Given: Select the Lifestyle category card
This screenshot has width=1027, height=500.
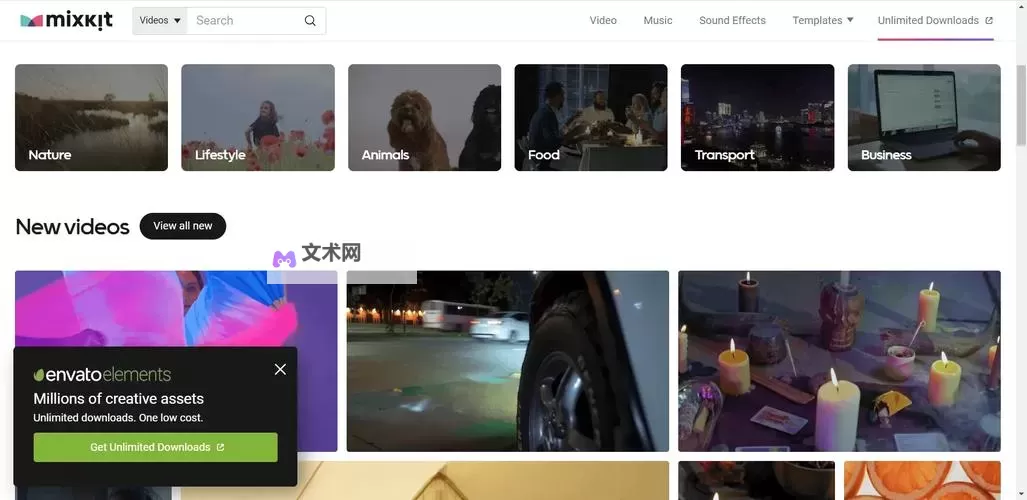Looking at the screenshot, I should point(258,117).
